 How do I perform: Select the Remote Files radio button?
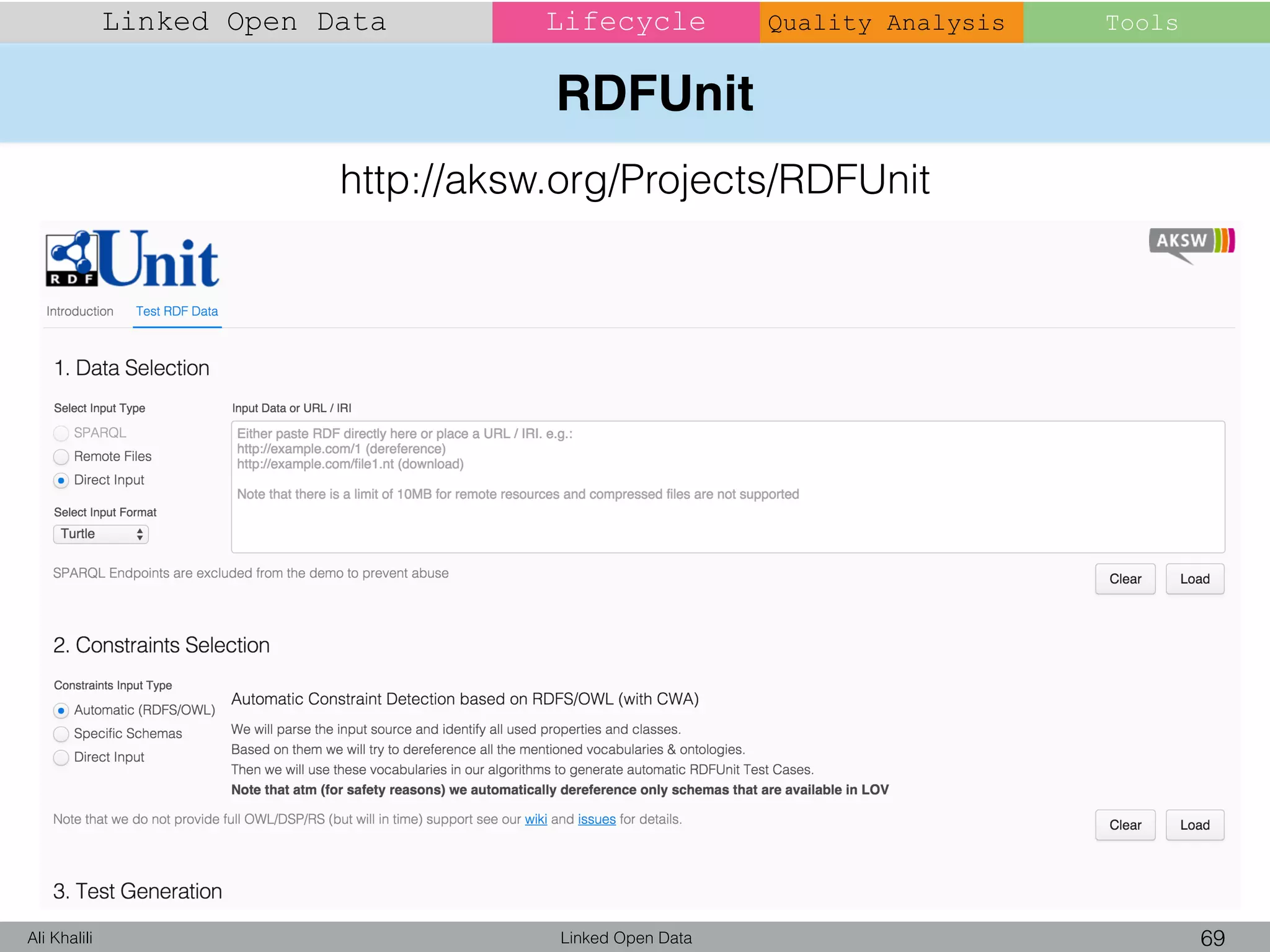click(61, 457)
